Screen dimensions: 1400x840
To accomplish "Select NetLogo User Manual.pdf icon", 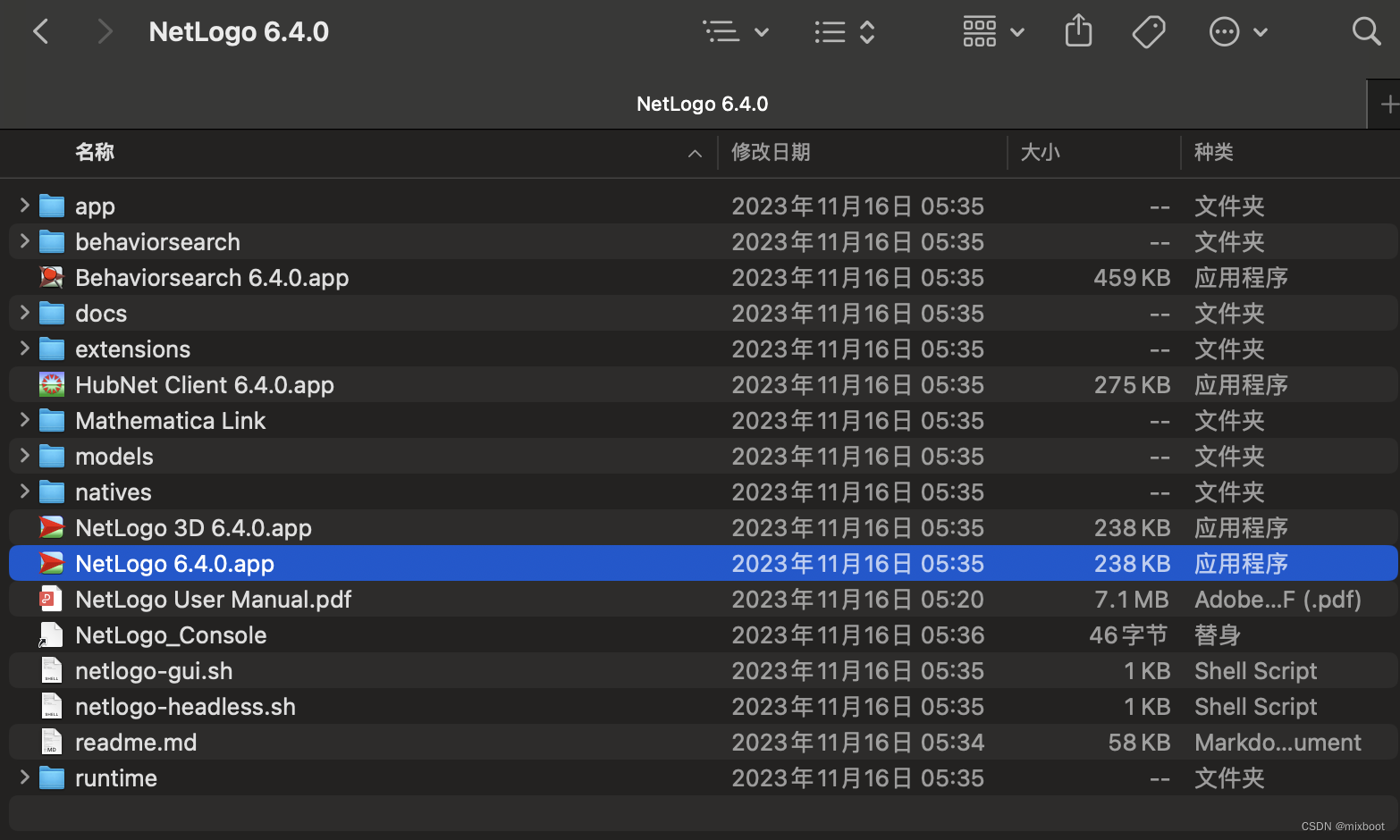I will click(x=52, y=599).
